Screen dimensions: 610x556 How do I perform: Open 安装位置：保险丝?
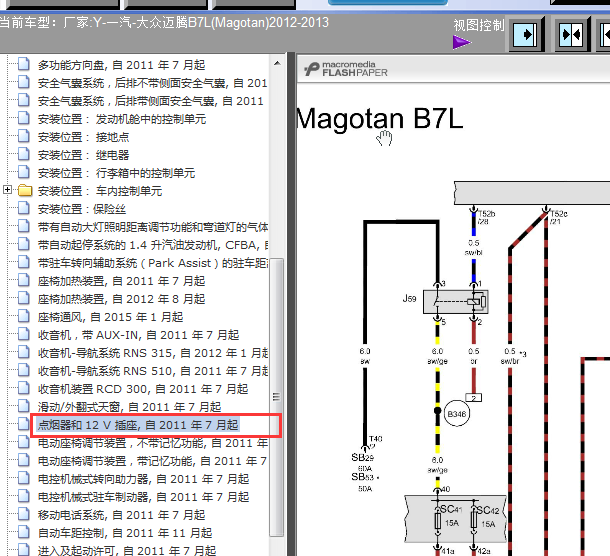coord(82,209)
